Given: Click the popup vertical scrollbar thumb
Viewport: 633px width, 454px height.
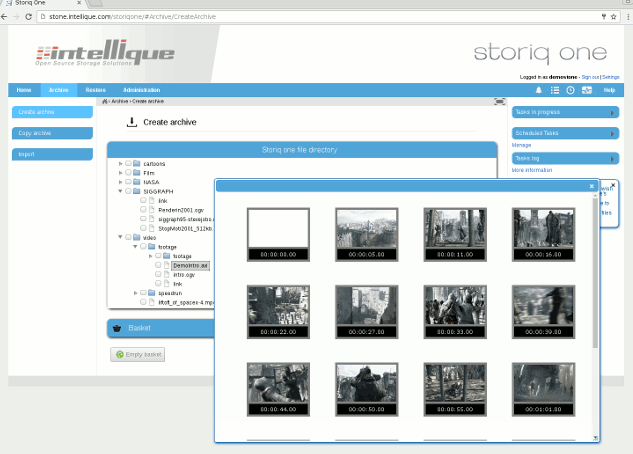Looking at the screenshot, I should point(595,273).
